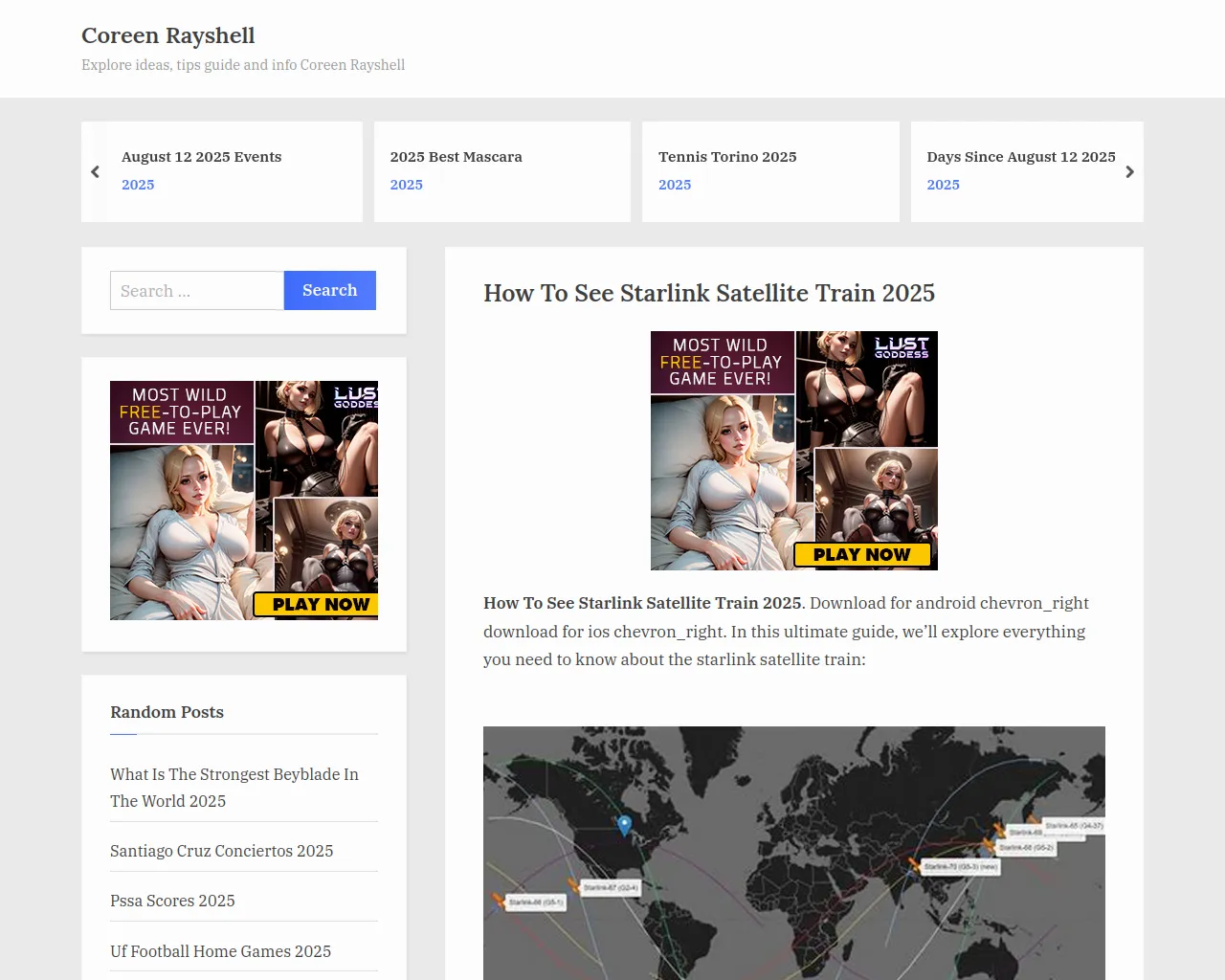Screen dimensions: 1225x980
Task: Open the Tennis Torino 2025 post
Action: click(726, 157)
